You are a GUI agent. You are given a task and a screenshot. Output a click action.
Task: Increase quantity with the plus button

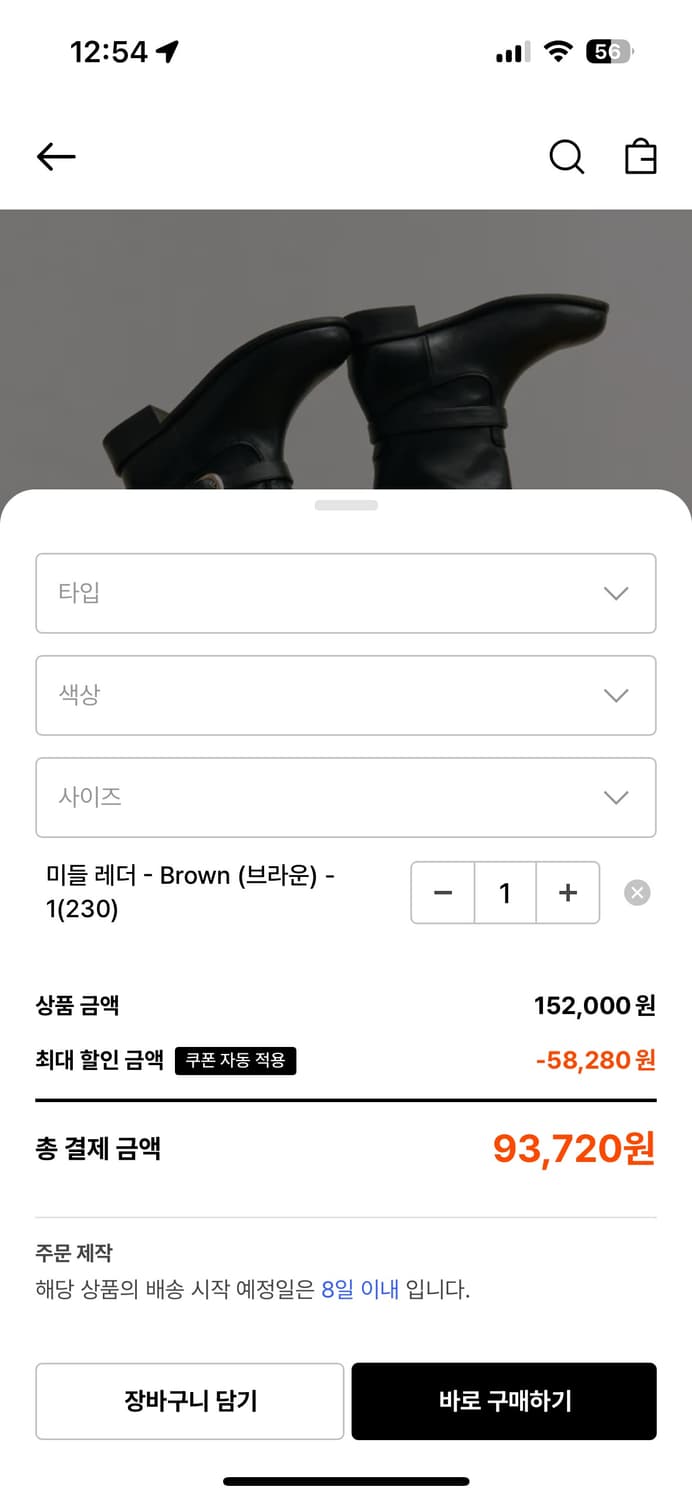coord(568,893)
